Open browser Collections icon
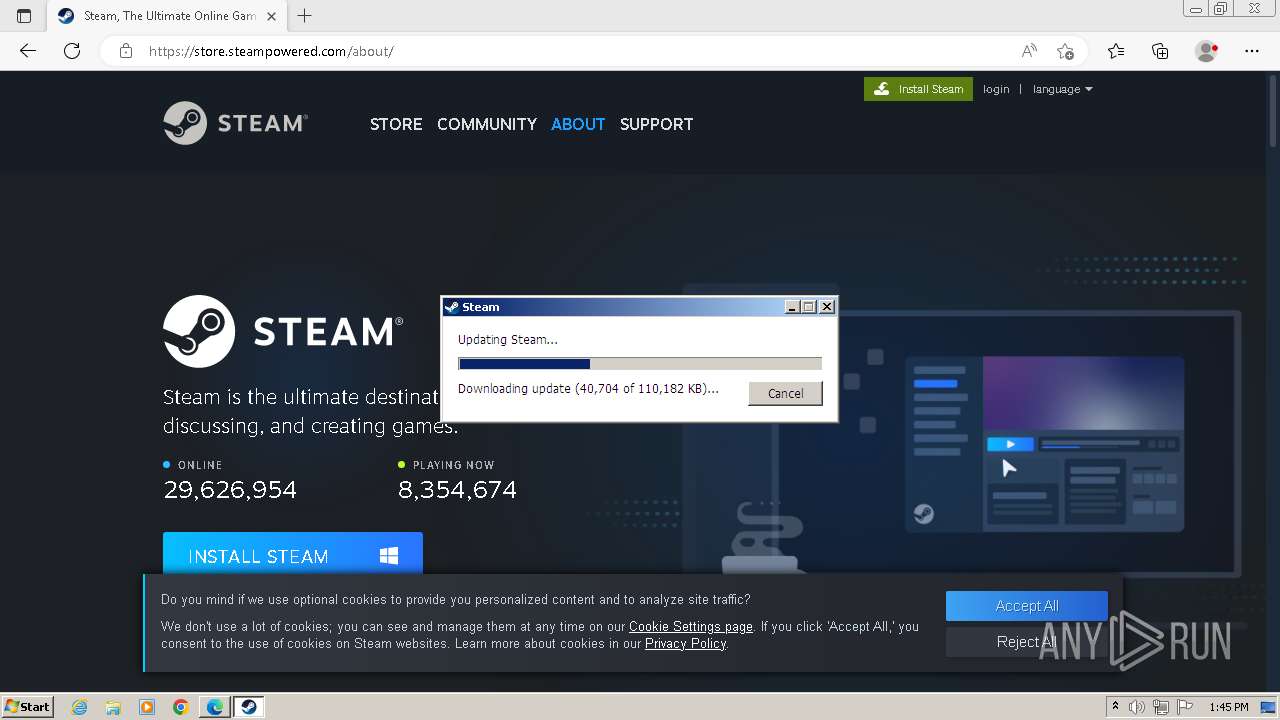 1160,51
